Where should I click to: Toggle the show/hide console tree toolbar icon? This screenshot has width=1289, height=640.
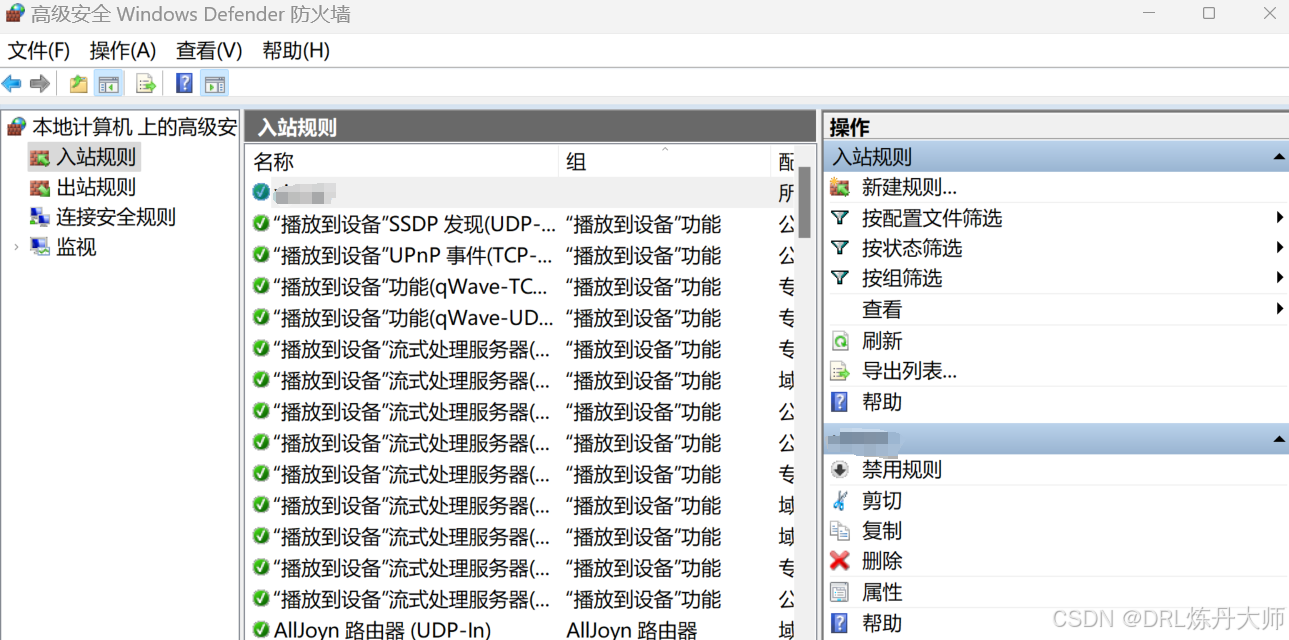pos(108,84)
